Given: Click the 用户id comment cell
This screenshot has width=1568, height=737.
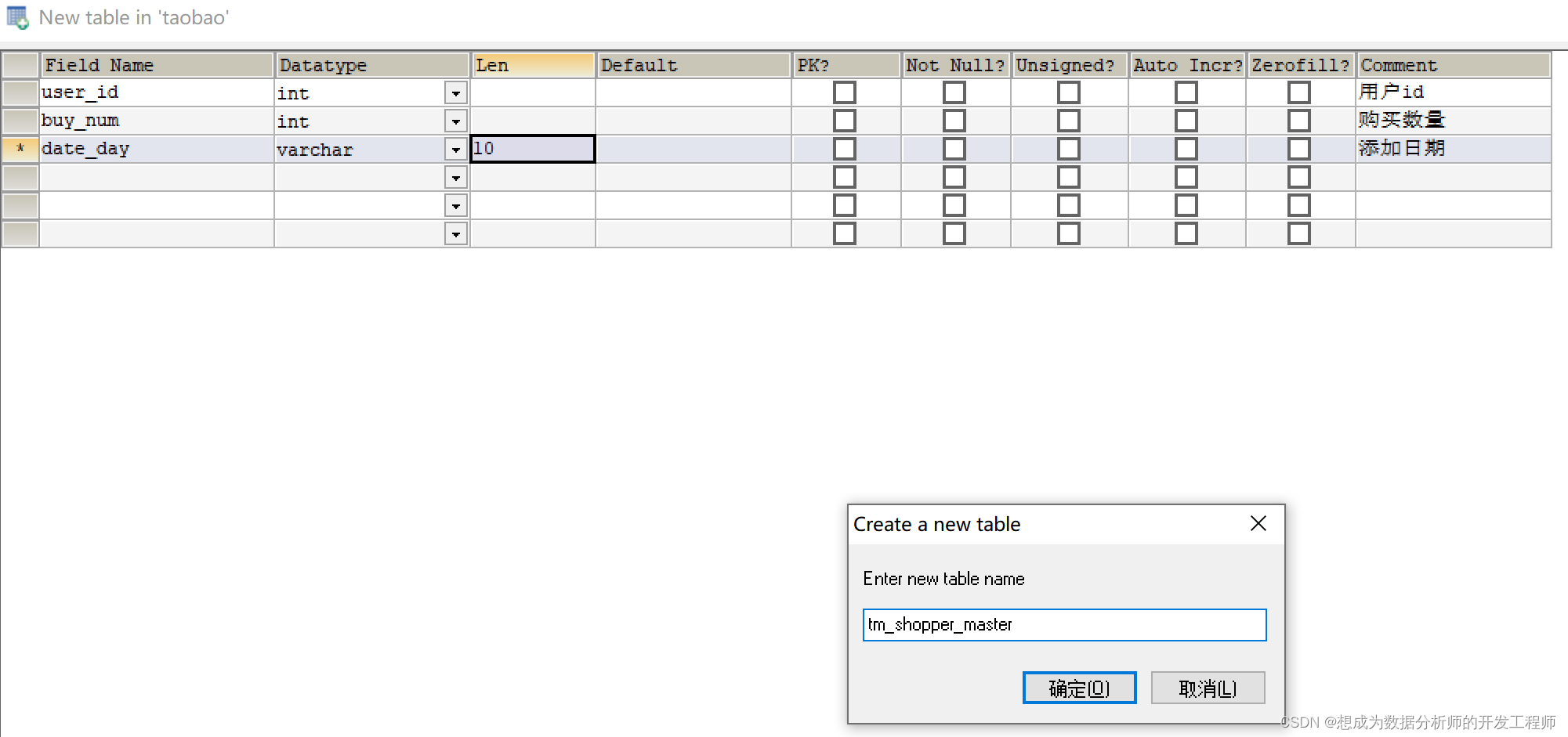Looking at the screenshot, I should 1454,92.
